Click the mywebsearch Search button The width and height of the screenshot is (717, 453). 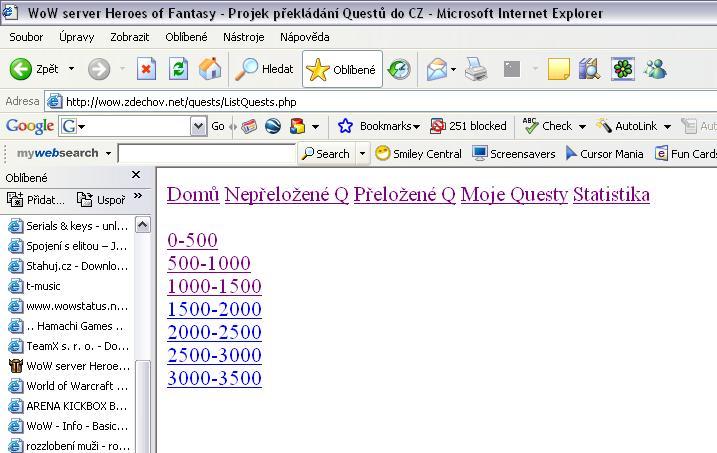(x=326, y=154)
